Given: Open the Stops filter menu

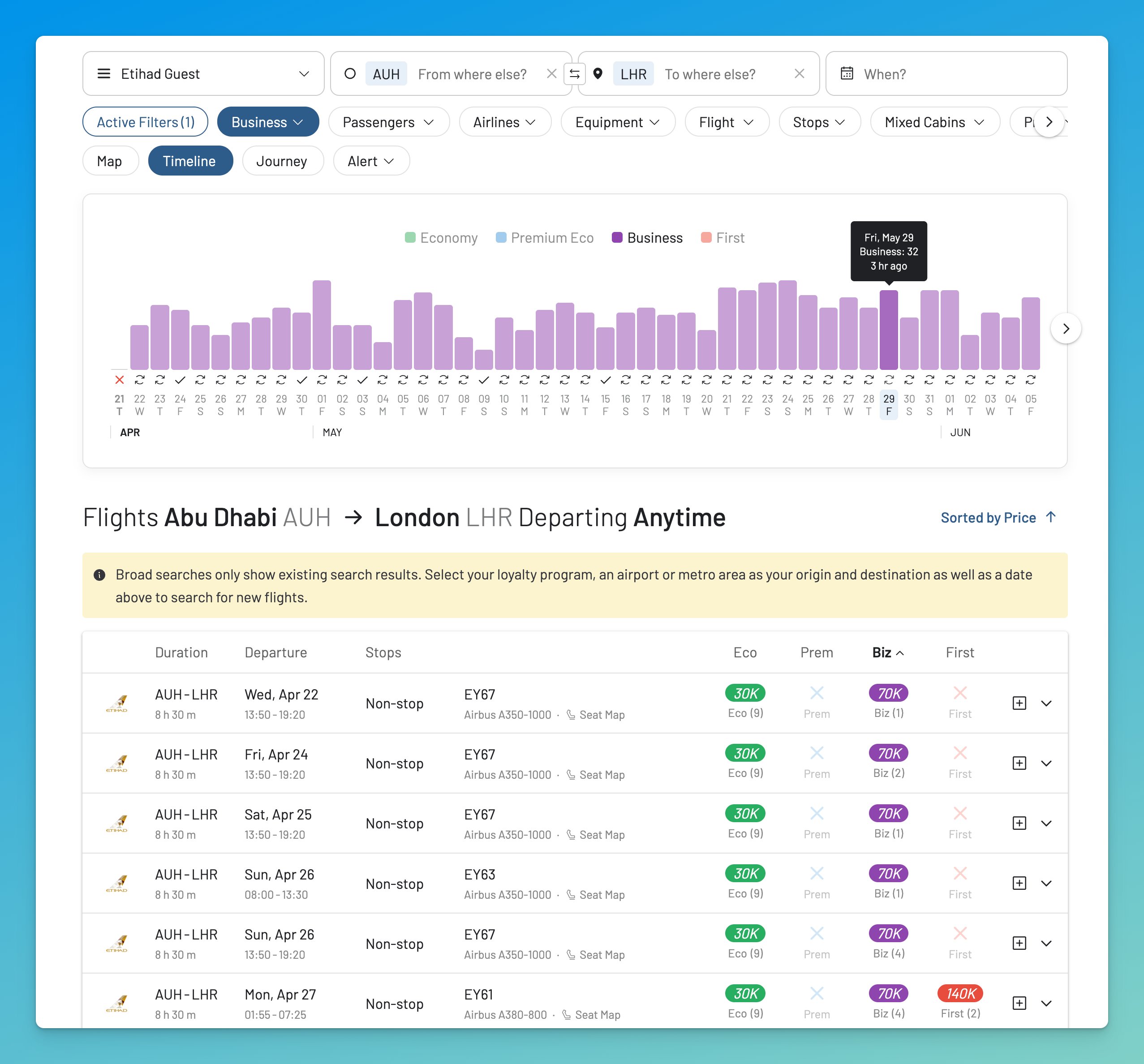Looking at the screenshot, I should 819,121.
